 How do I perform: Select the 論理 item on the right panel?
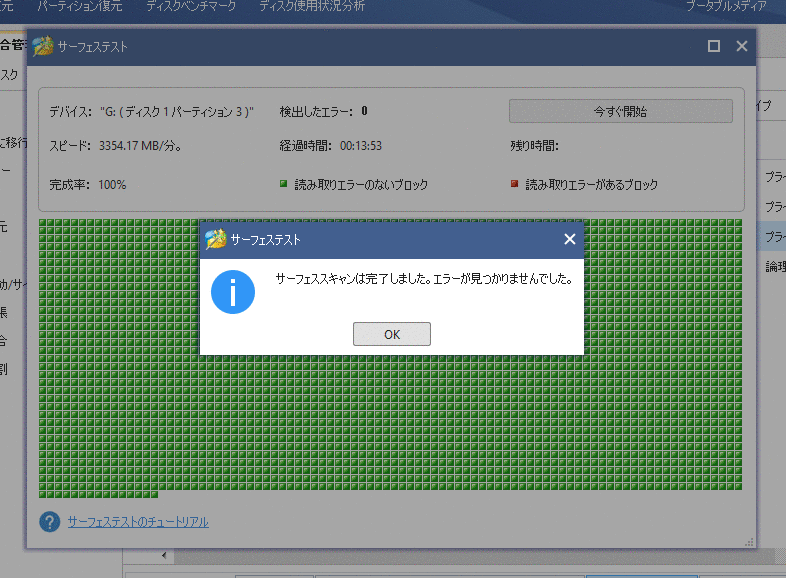[775, 266]
